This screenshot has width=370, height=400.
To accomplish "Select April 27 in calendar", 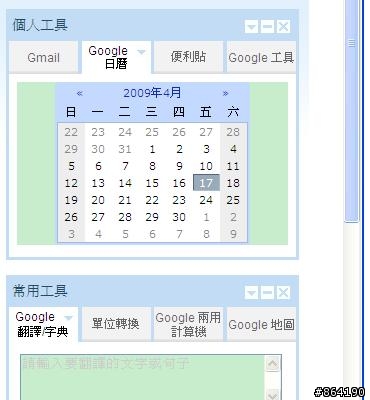I will tap(98, 217).
